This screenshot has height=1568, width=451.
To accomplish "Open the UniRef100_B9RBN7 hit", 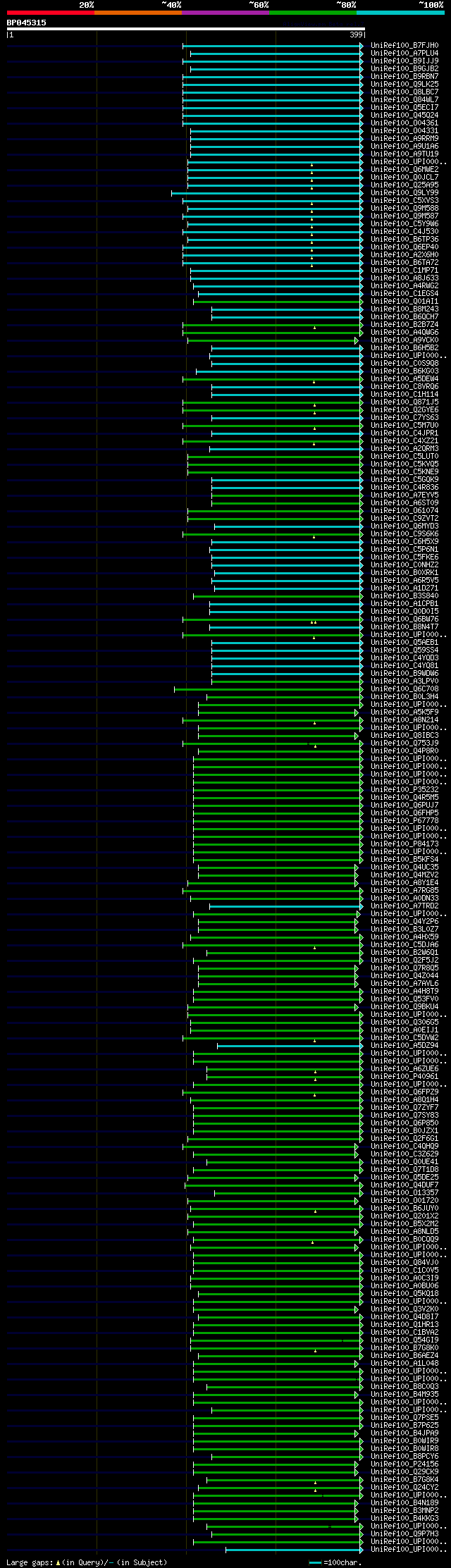I will coord(404,76).
